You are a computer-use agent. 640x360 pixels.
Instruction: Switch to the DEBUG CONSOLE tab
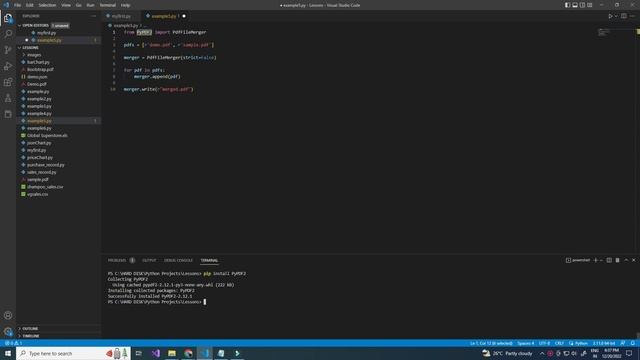178,260
